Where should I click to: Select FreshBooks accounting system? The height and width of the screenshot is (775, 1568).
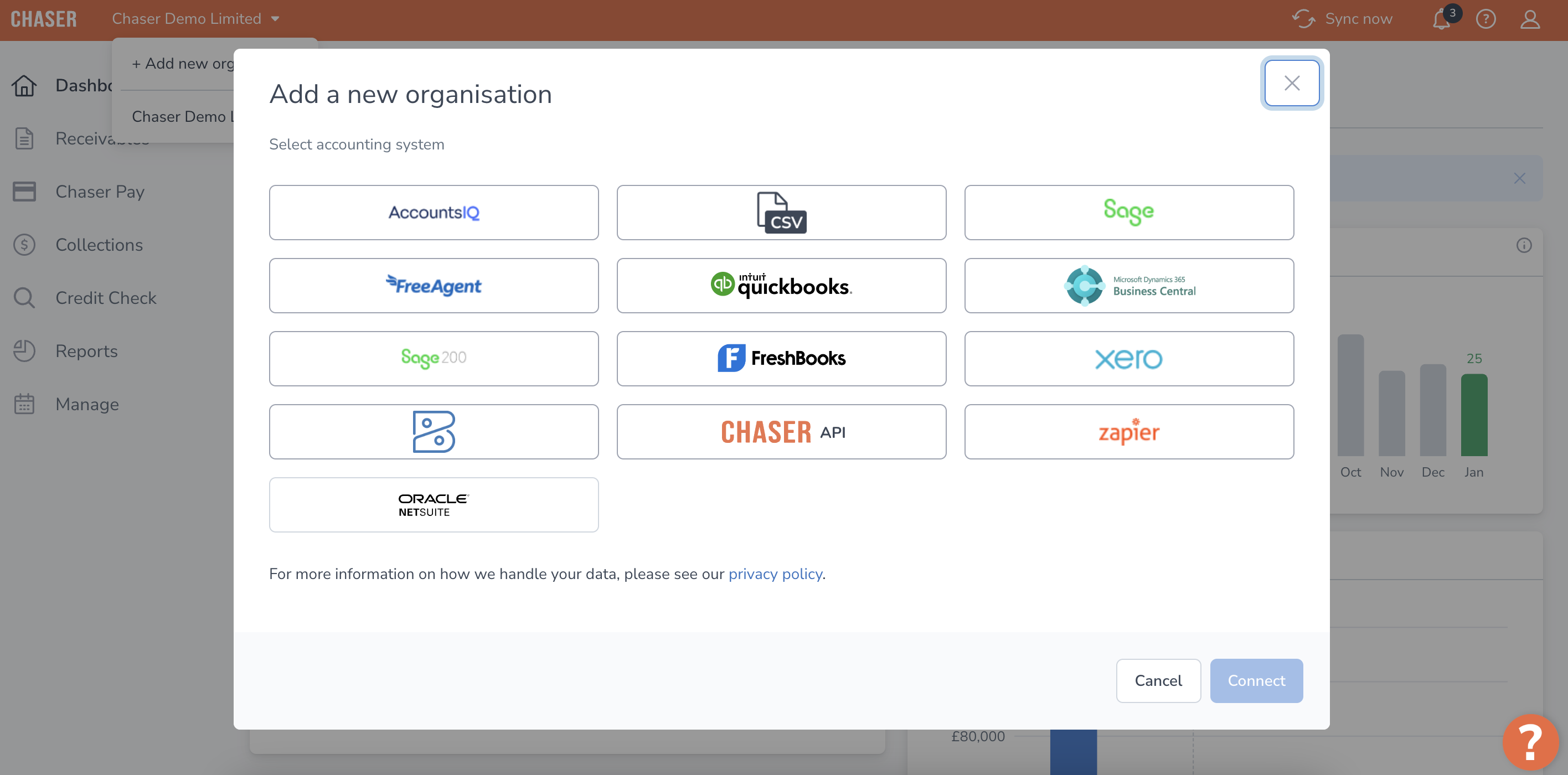[781, 358]
